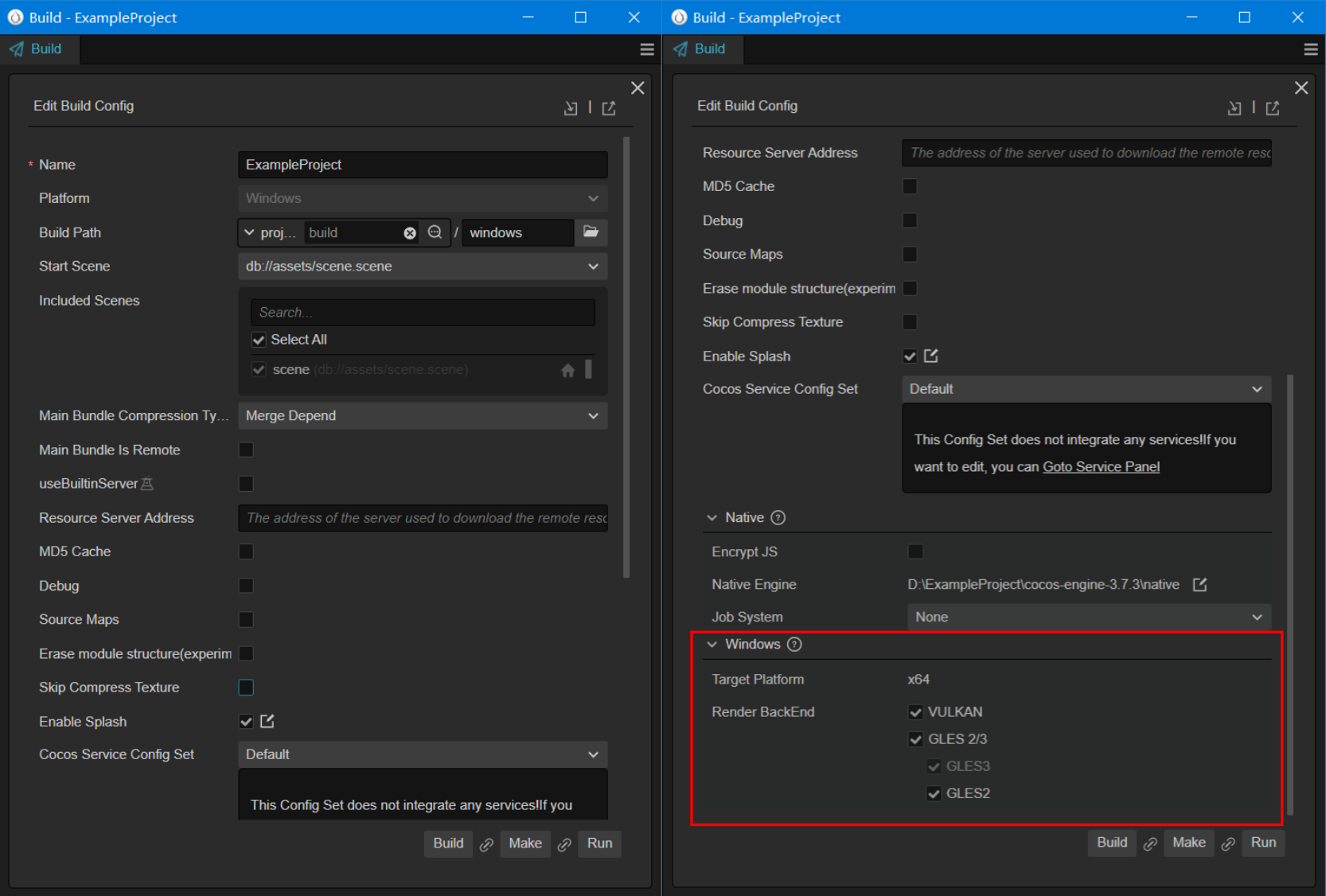This screenshot has width=1326, height=896.
Task: Open Job System dropdown
Action: [x=1089, y=617]
